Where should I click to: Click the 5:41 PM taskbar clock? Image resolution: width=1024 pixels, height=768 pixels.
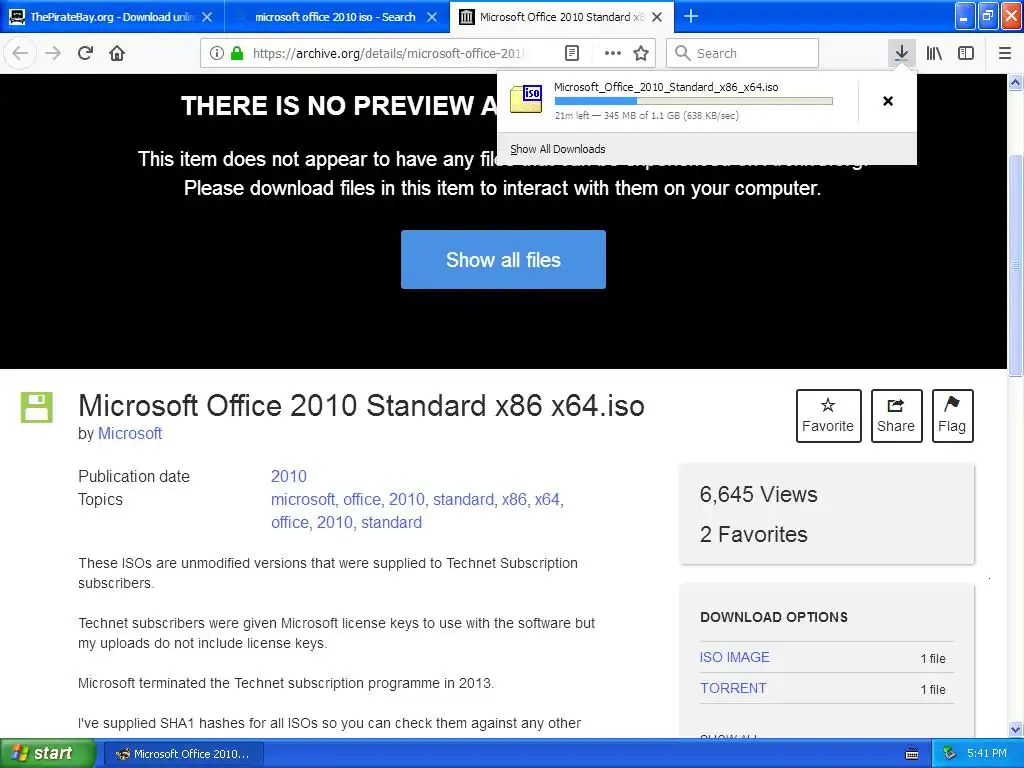(987, 754)
